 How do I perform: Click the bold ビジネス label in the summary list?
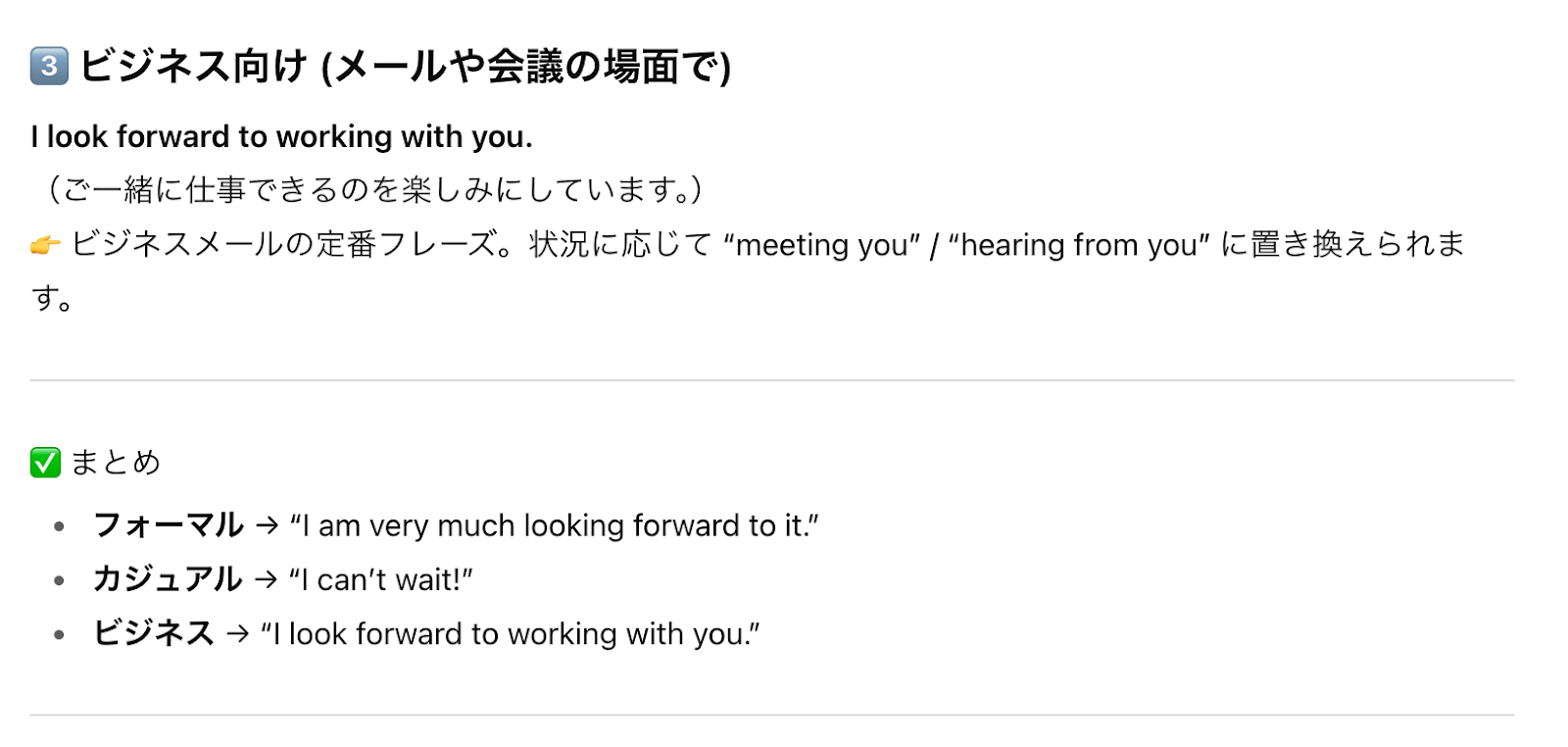coord(153,634)
